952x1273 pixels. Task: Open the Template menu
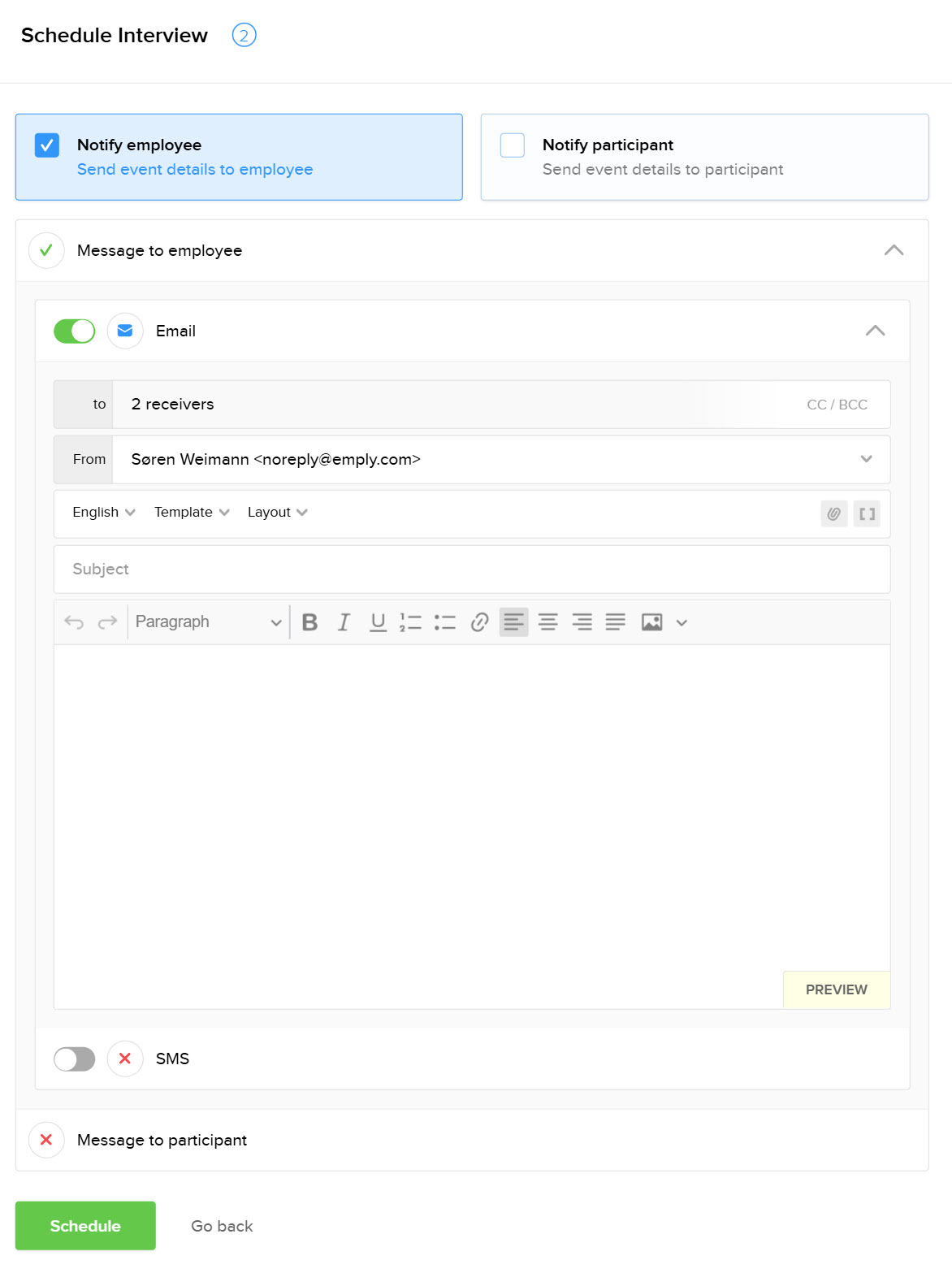coord(192,513)
